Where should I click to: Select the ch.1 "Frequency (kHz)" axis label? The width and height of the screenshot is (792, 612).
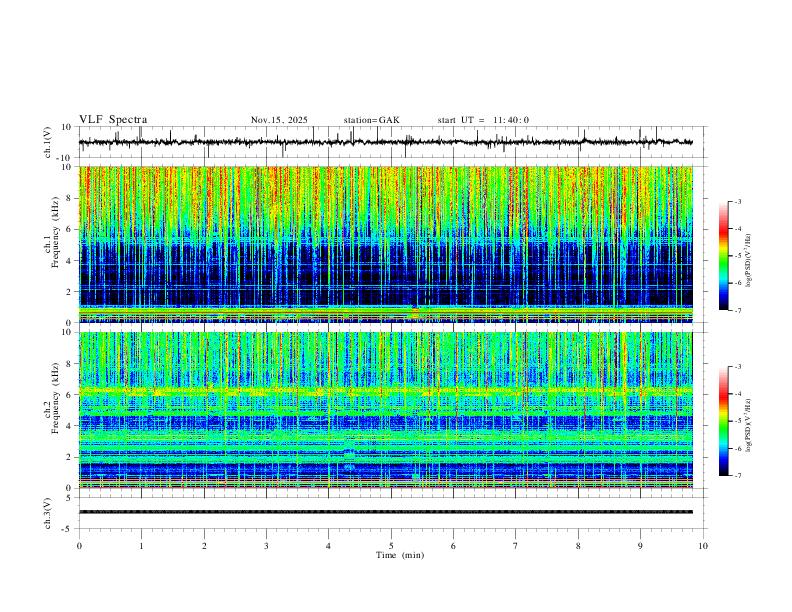[55, 230]
